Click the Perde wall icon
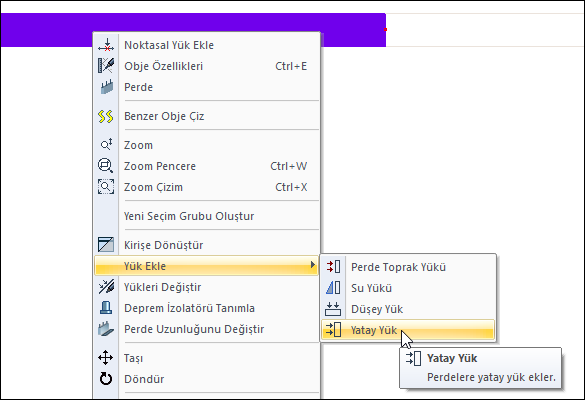 [107, 87]
